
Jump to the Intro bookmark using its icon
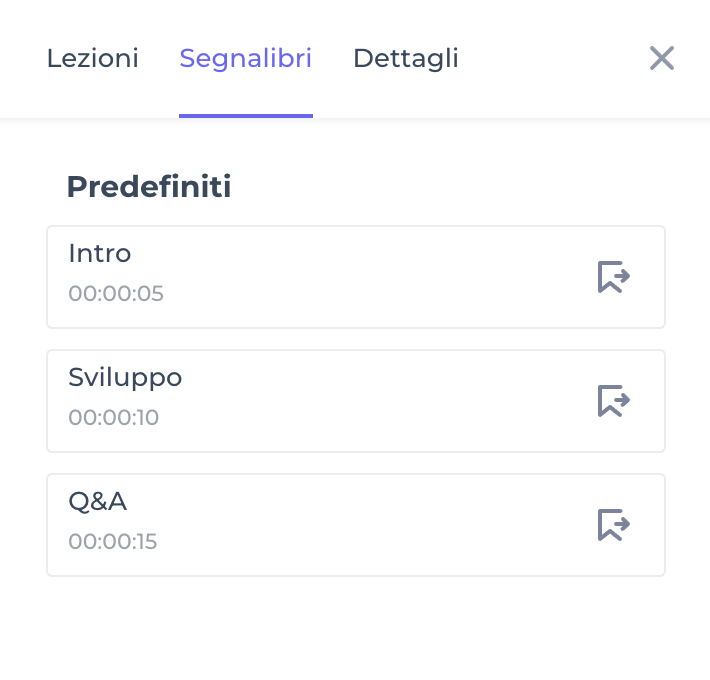point(614,277)
